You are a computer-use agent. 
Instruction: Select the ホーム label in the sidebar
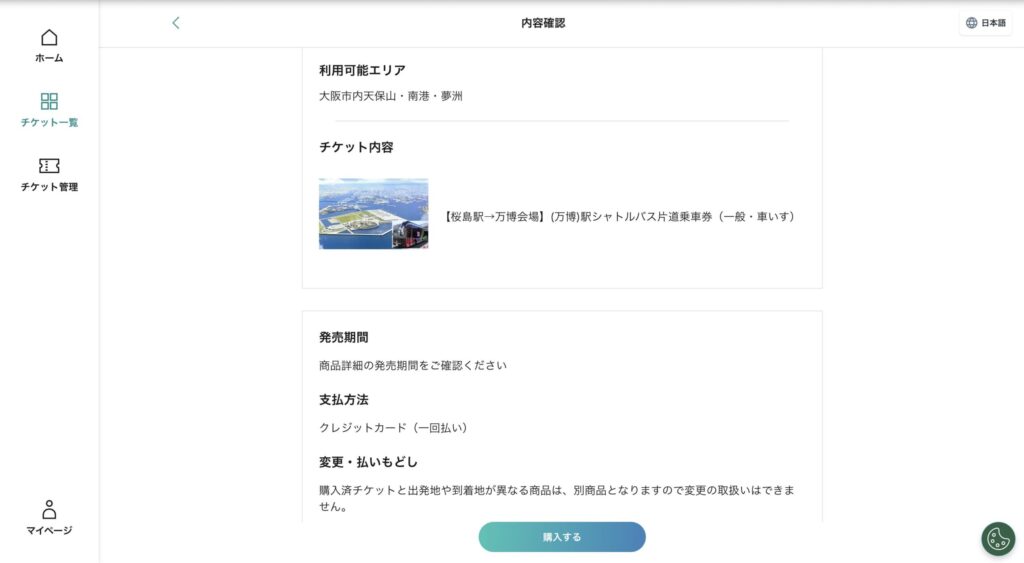coord(49,58)
